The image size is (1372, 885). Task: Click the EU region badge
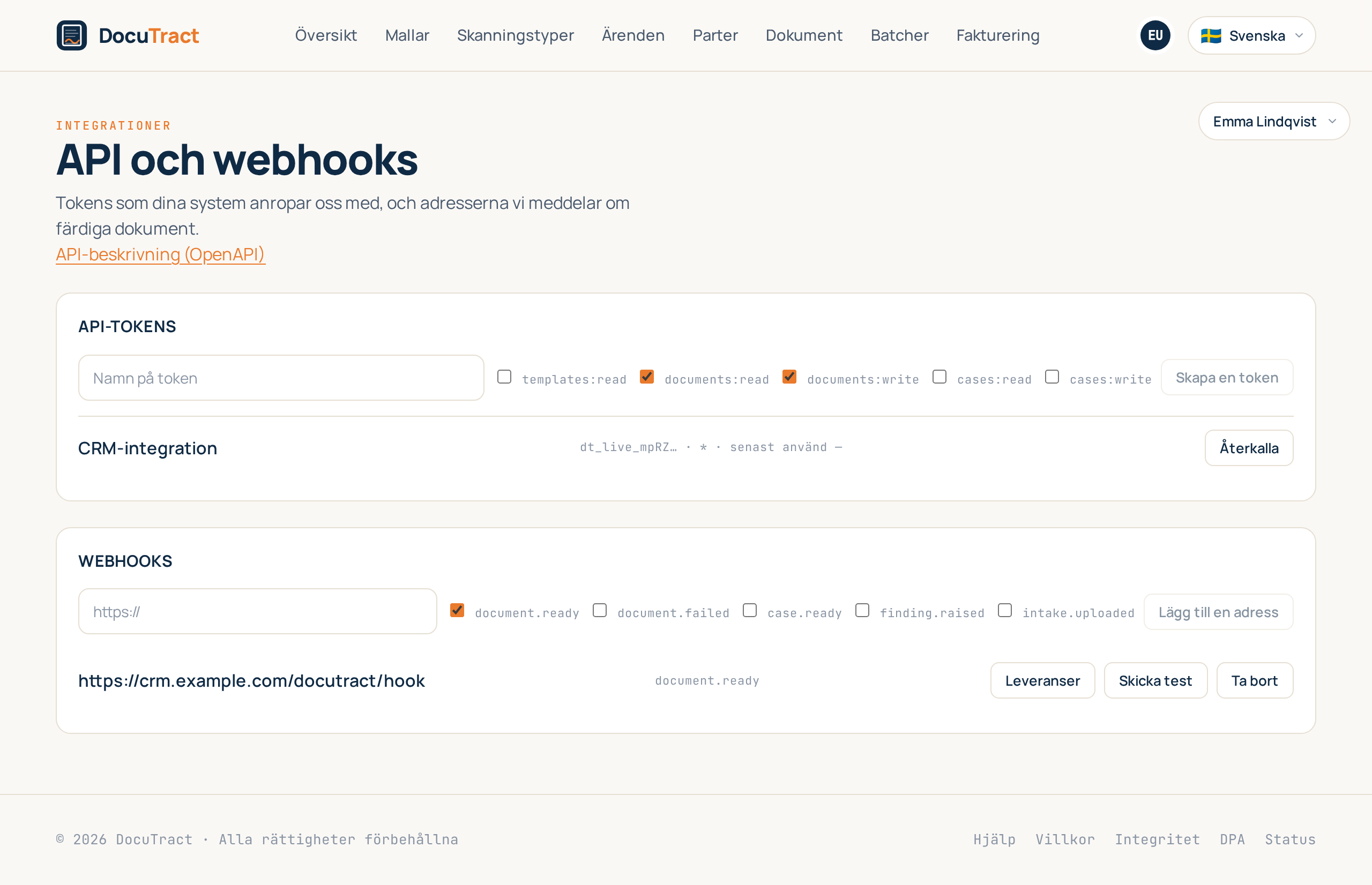[1155, 36]
